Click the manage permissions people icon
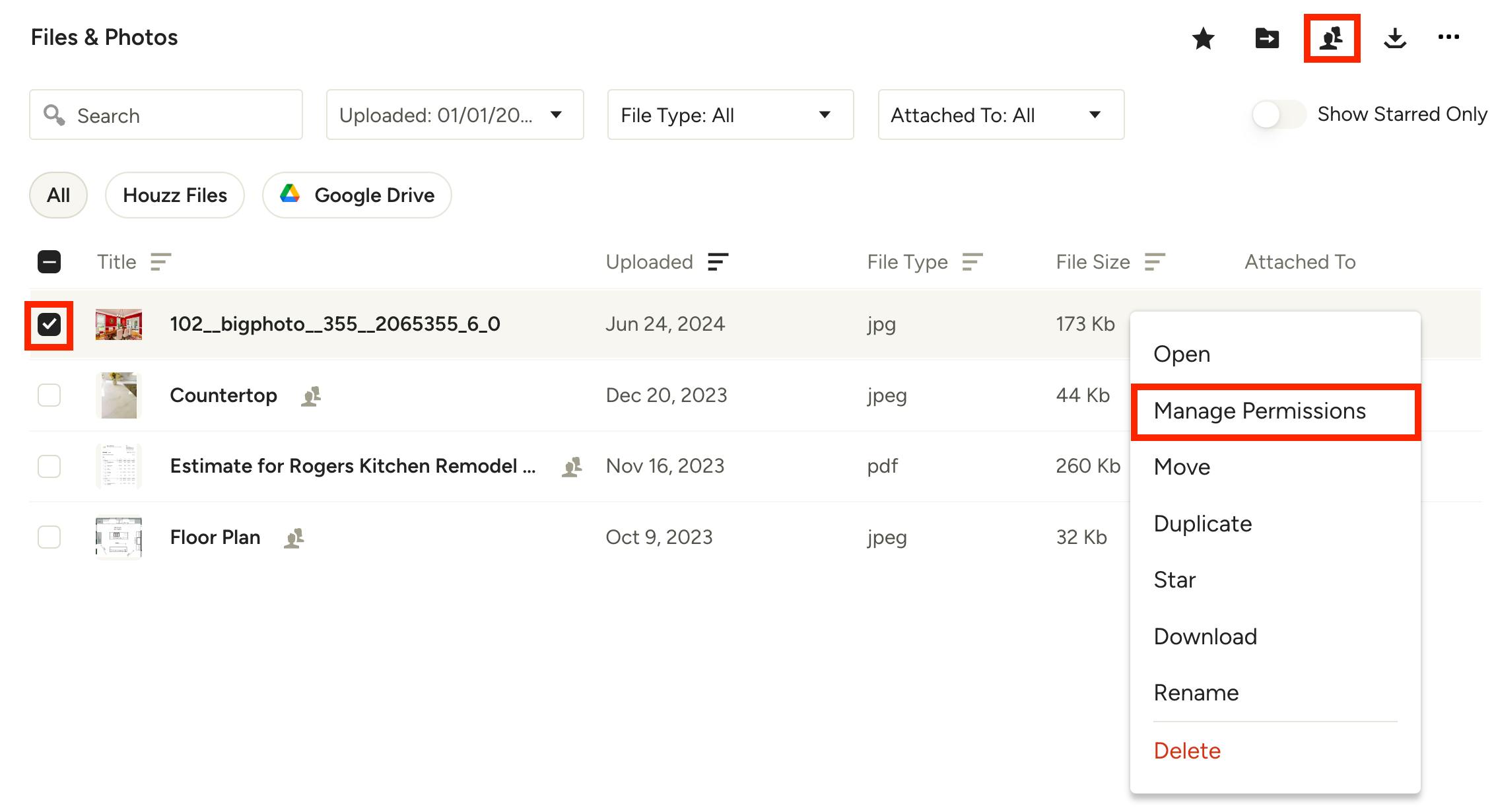This screenshot has height=812, width=1496. [x=1331, y=38]
